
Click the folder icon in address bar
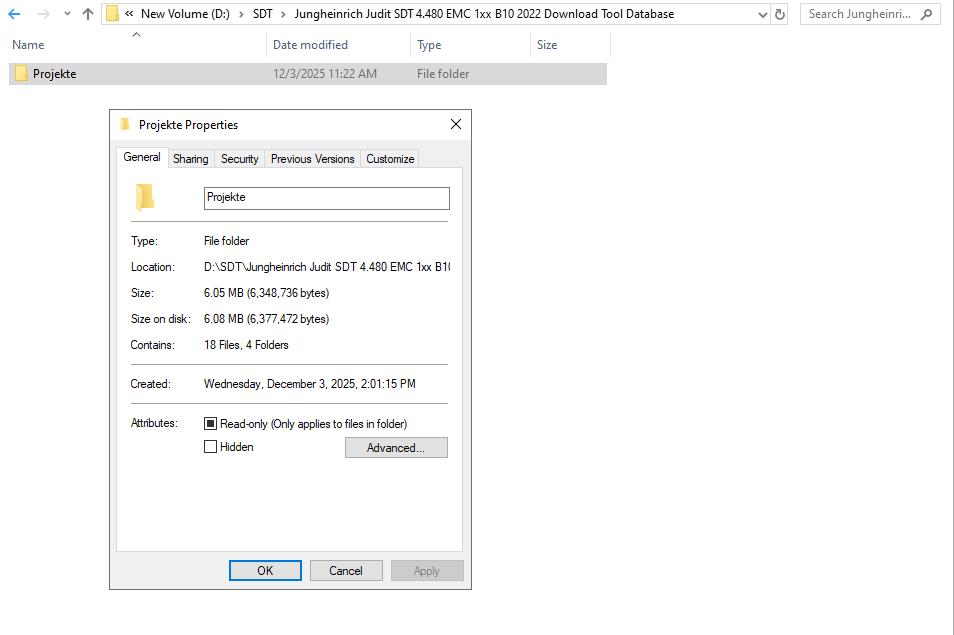click(x=112, y=13)
